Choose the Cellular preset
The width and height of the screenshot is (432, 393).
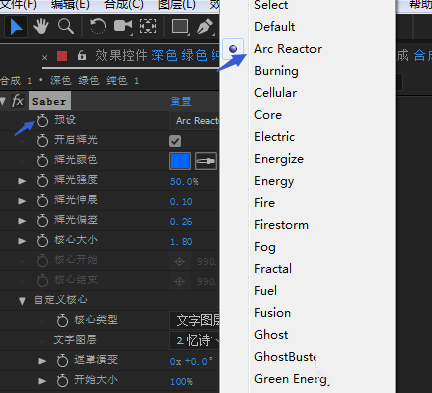click(x=275, y=93)
